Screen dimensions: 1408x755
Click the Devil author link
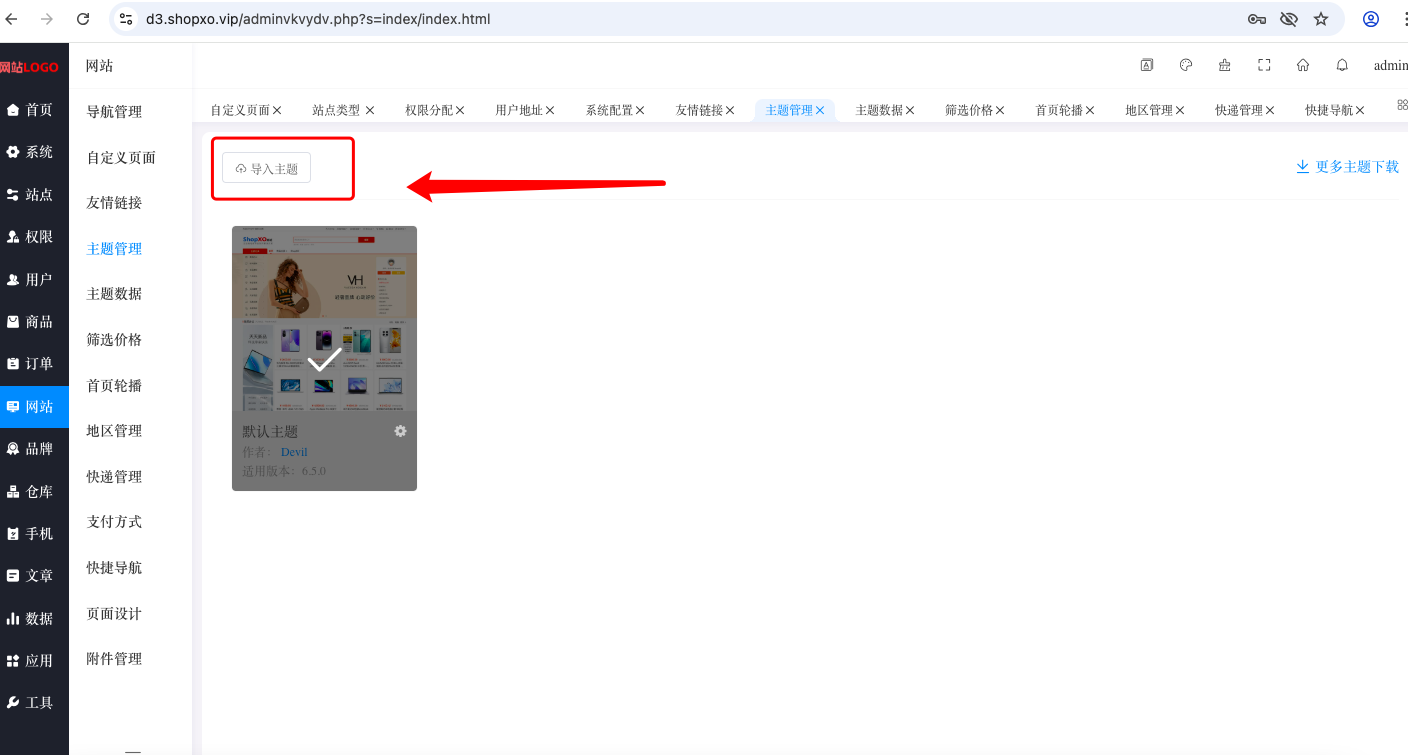point(294,452)
